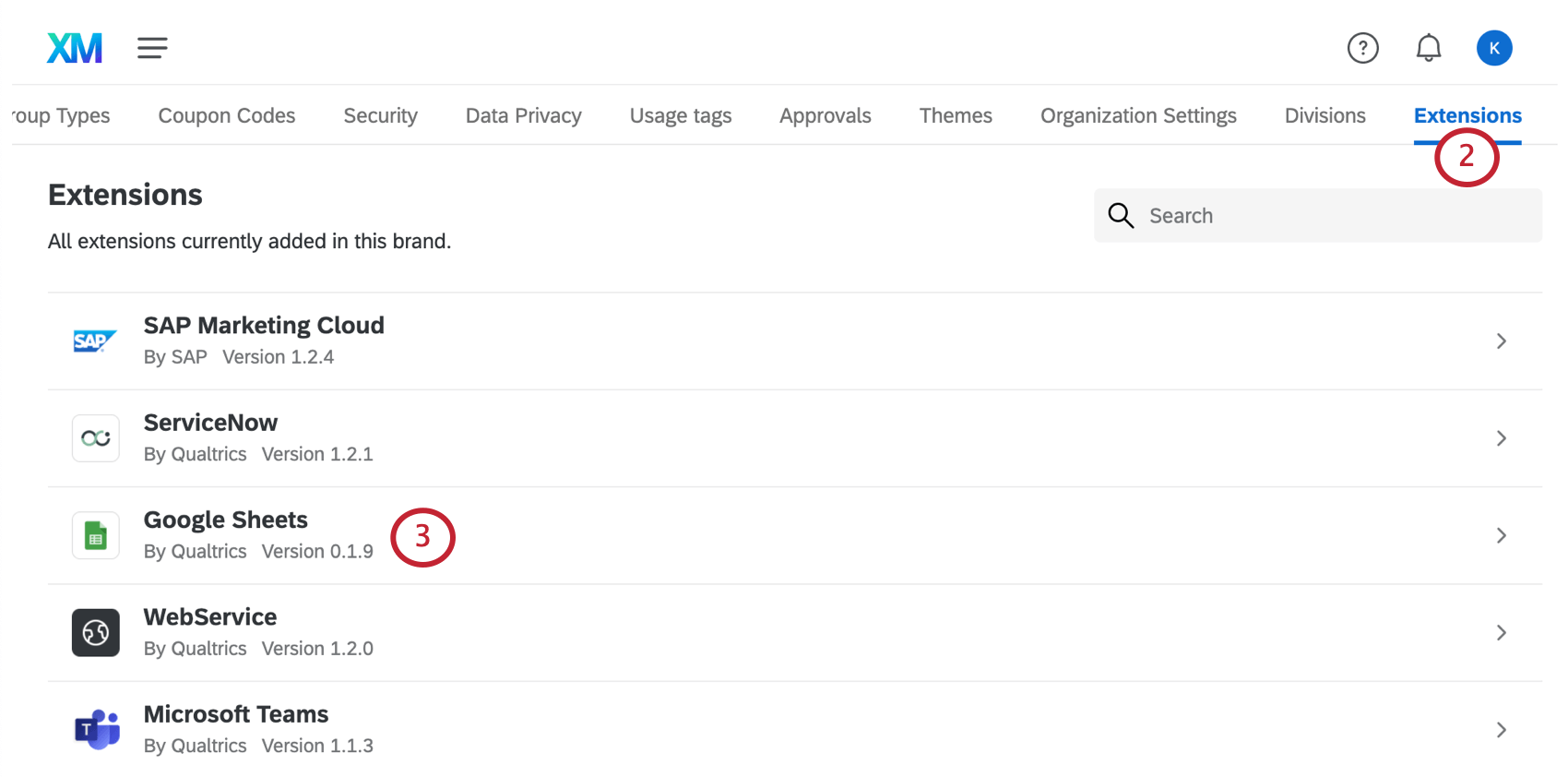Click the WebService globe icon
The image size is (1568, 777).
(x=95, y=632)
